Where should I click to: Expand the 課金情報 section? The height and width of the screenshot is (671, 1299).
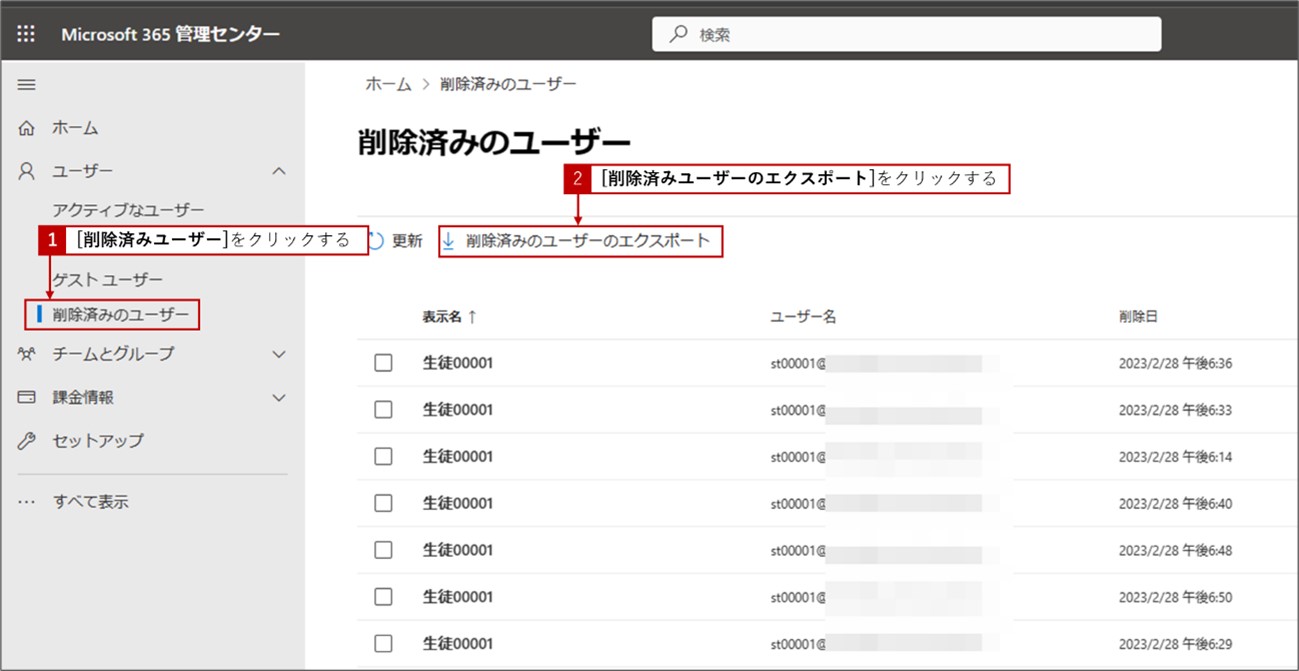tap(278, 396)
